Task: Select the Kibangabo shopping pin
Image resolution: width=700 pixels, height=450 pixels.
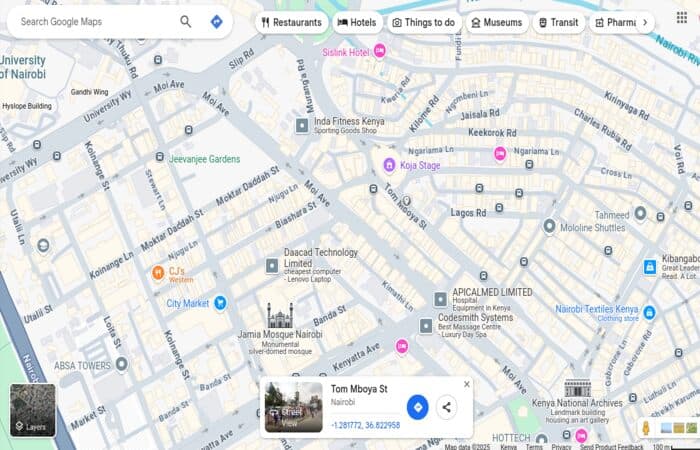Action: (650, 267)
